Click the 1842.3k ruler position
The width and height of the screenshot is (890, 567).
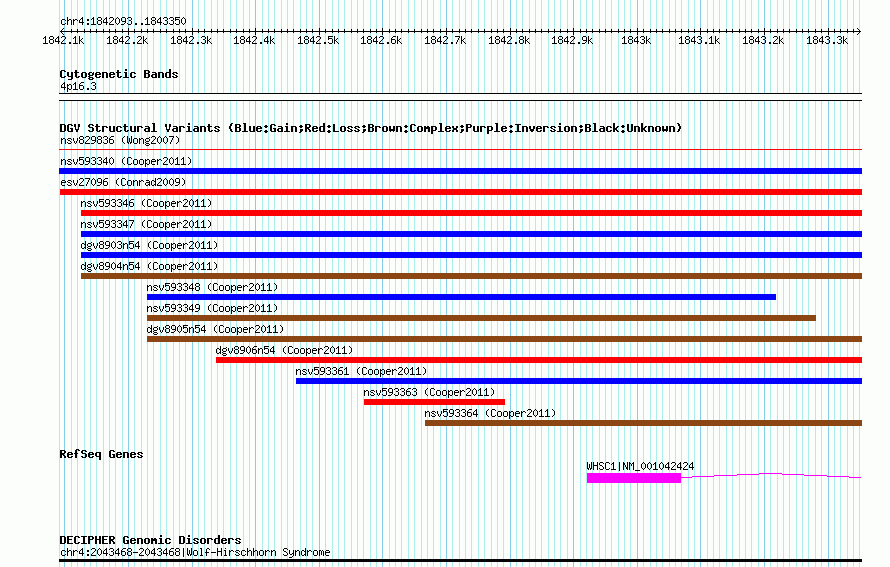(191, 40)
